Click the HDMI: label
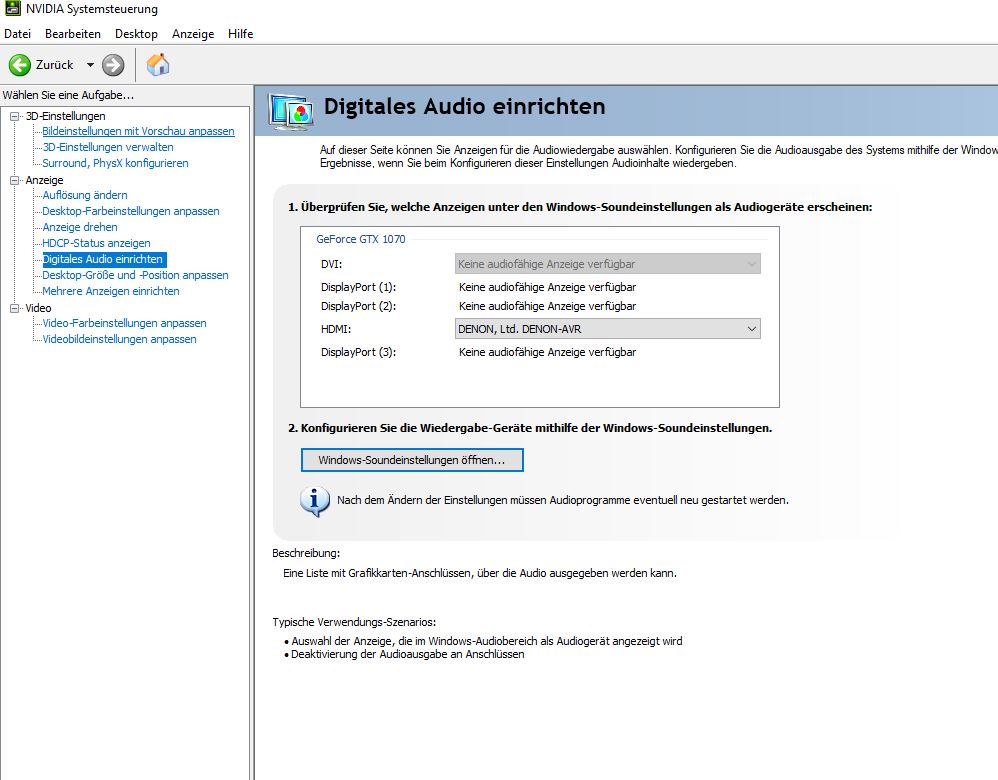 click(x=336, y=329)
